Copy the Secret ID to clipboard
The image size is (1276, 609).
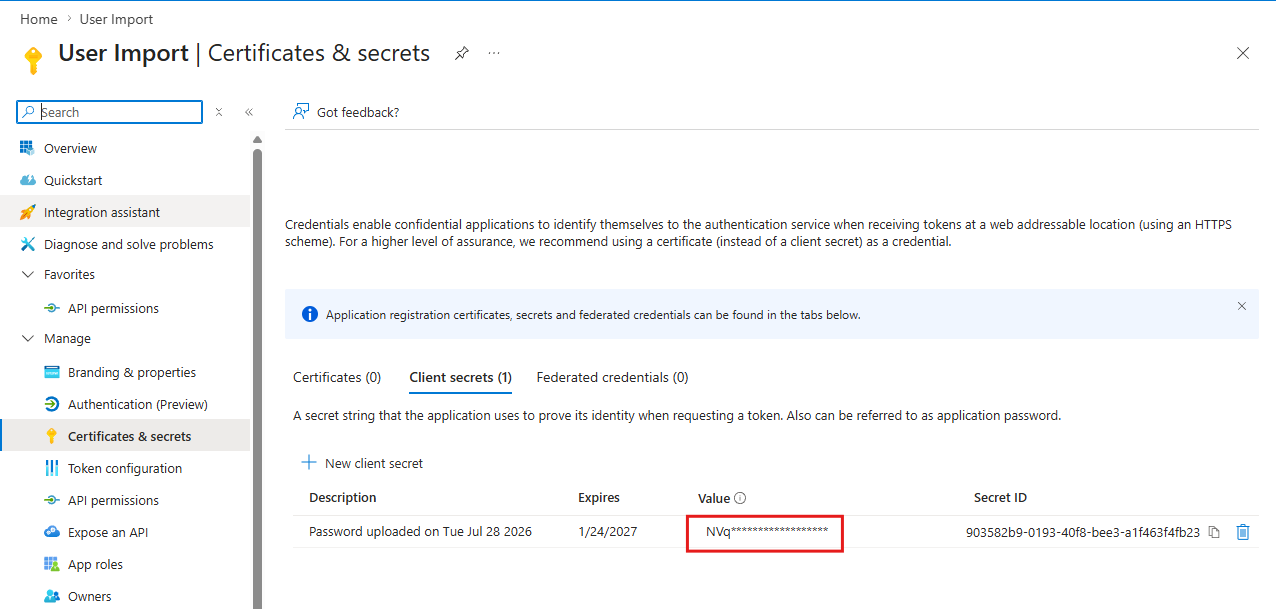1214,532
